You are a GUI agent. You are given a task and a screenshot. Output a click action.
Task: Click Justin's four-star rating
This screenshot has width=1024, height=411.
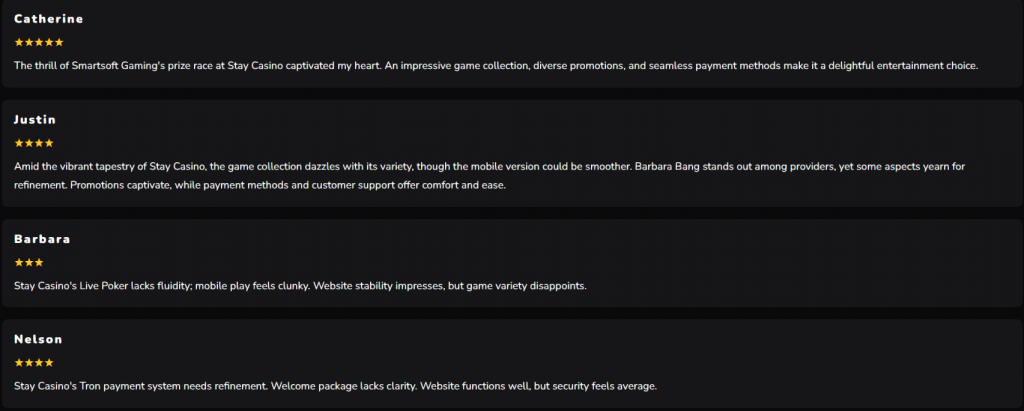tap(34, 143)
